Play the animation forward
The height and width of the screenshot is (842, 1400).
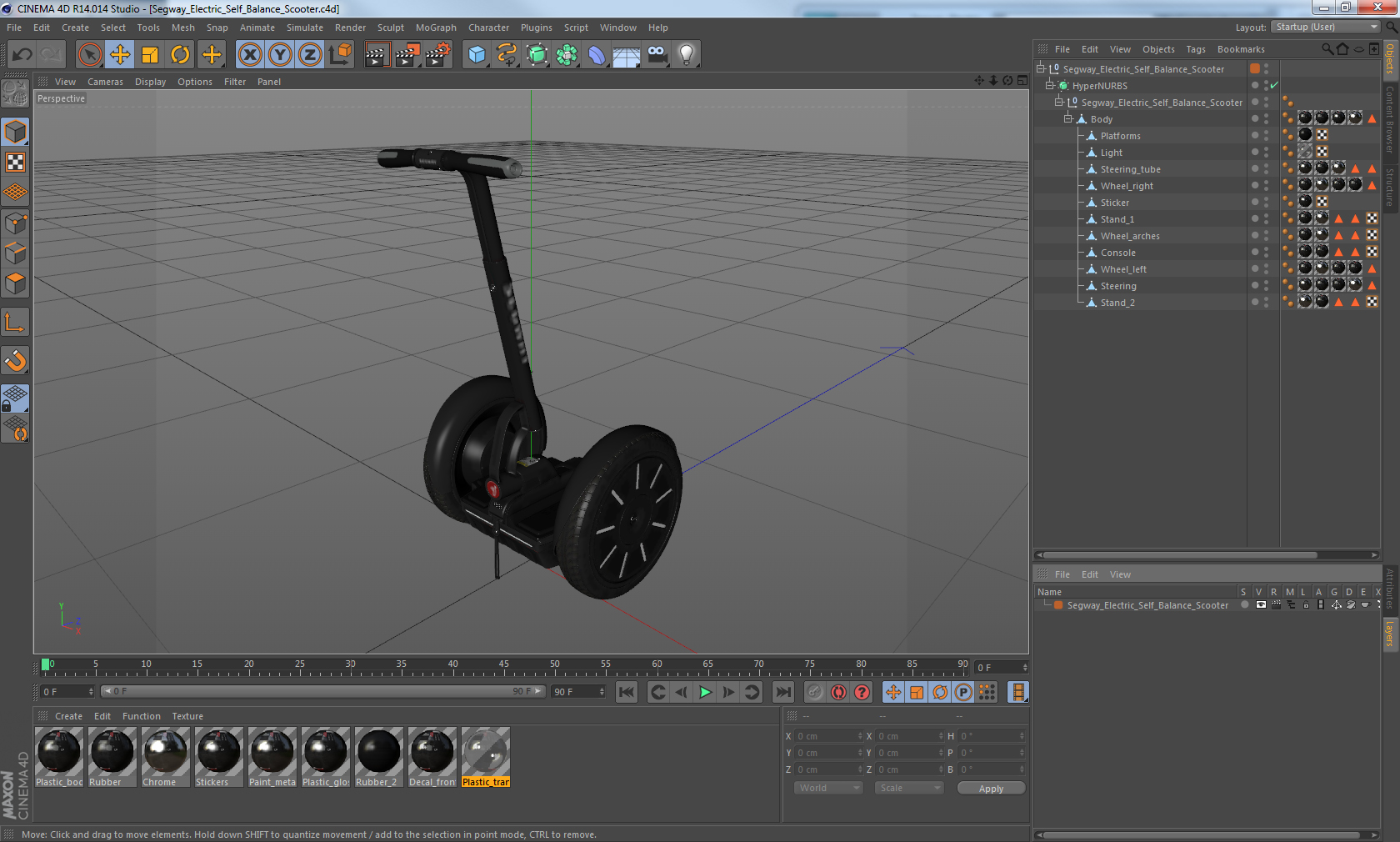[705, 692]
